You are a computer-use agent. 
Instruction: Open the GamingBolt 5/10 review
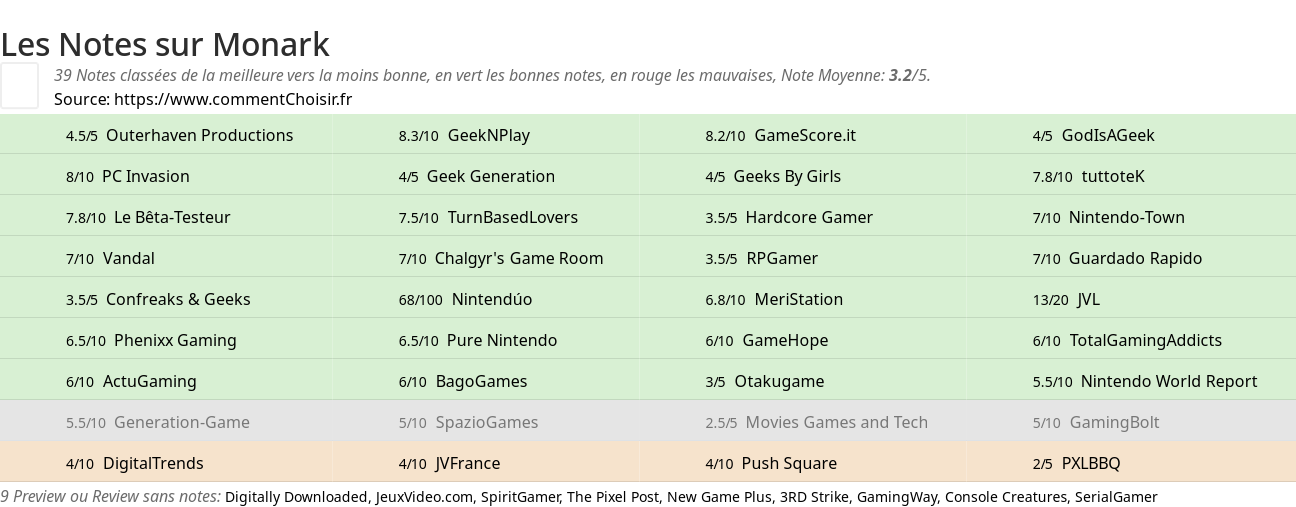tap(1096, 422)
